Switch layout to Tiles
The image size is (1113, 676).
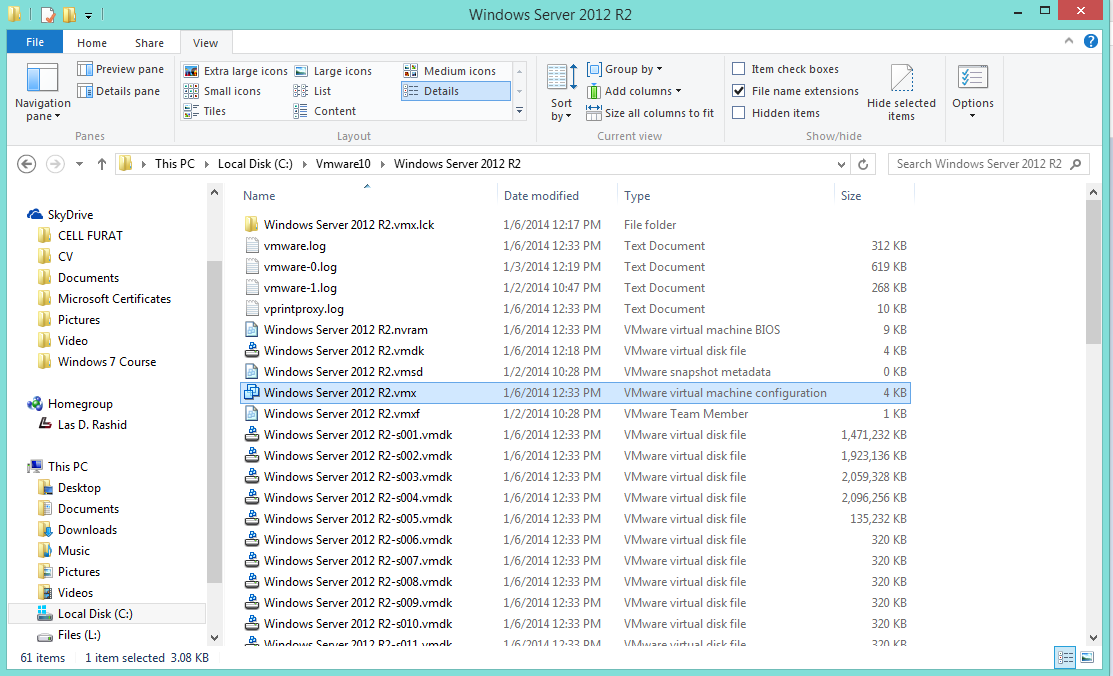[x=204, y=111]
